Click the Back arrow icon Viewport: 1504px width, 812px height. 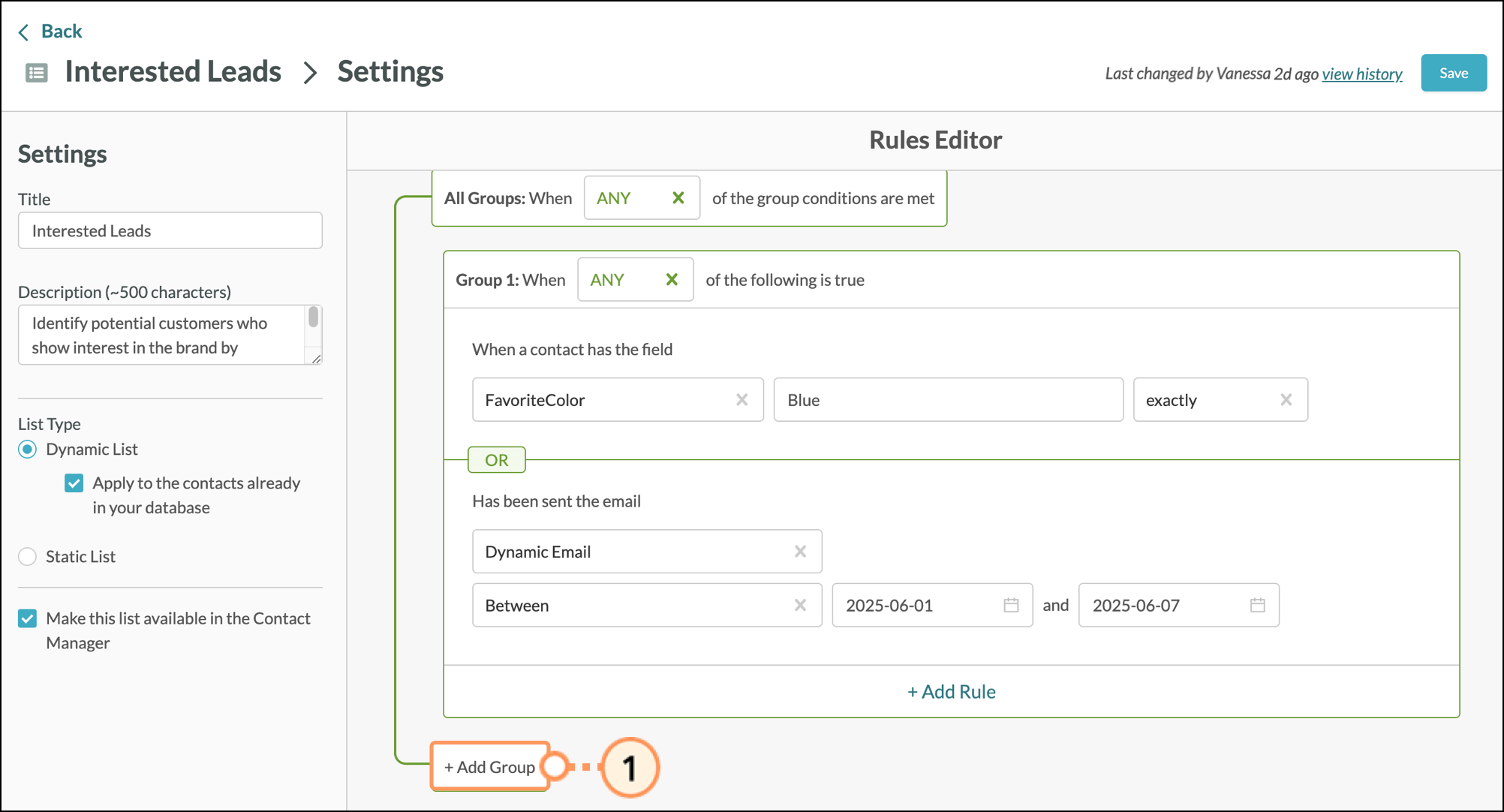point(23,32)
